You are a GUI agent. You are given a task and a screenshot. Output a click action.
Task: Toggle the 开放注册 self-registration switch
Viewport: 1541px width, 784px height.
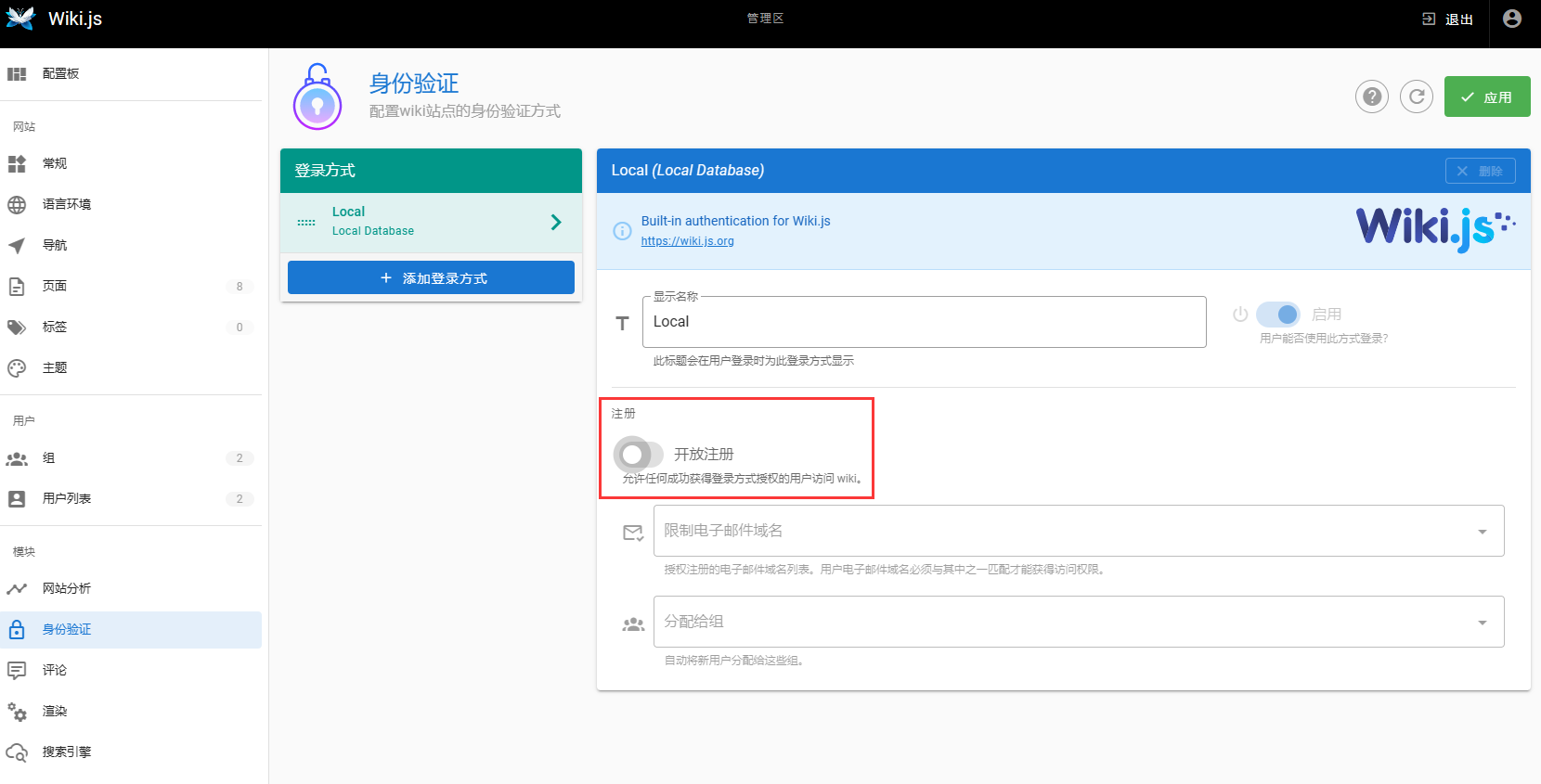click(x=639, y=455)
